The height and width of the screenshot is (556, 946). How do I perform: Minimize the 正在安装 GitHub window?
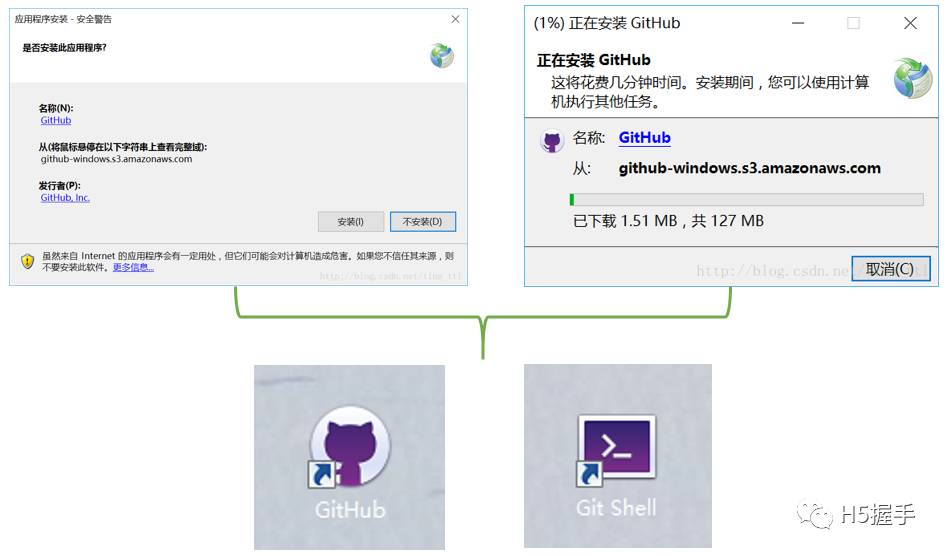[x=798, y=24]
